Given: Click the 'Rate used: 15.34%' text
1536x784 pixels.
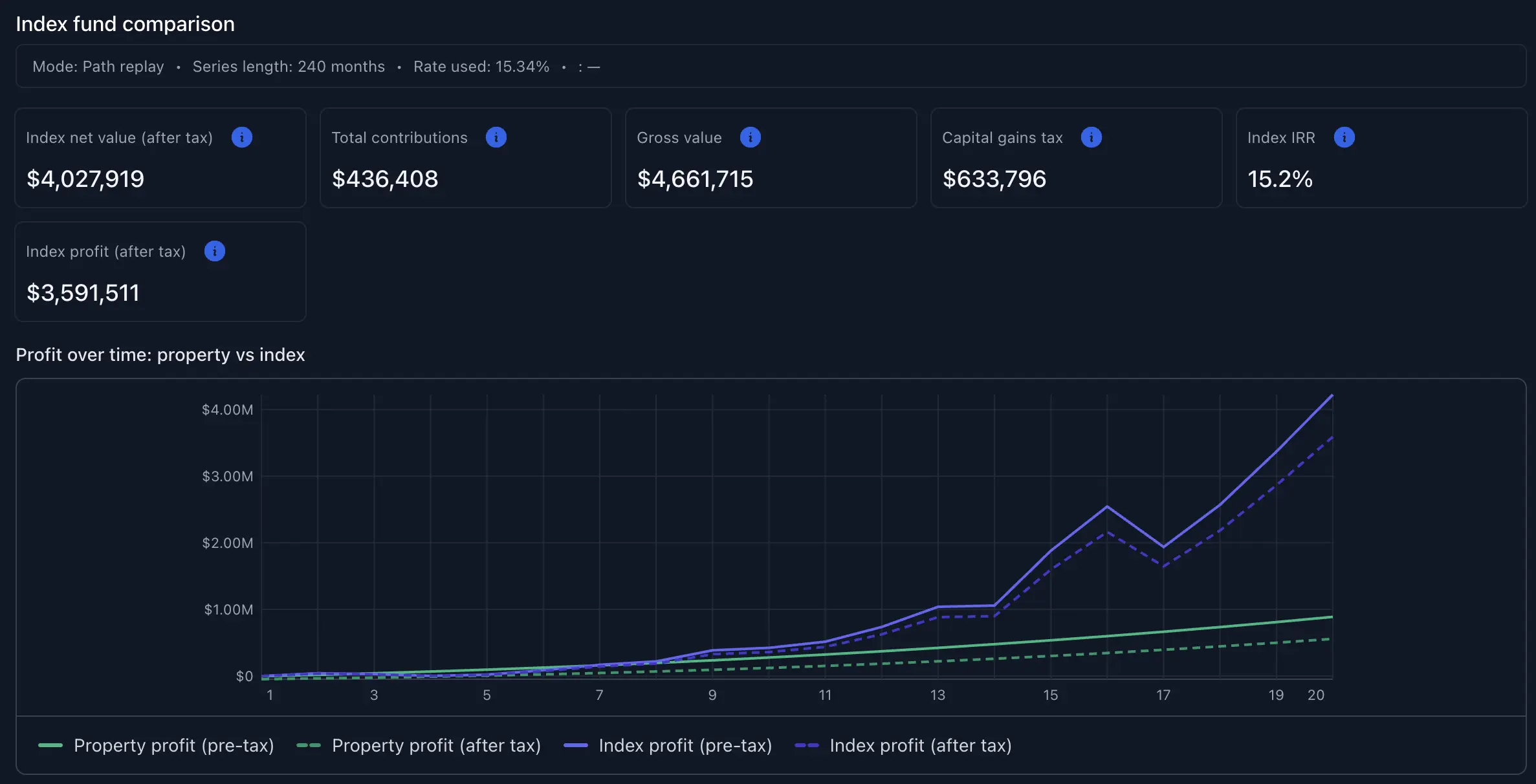Looking at the screenshot, I should (481, 67).
